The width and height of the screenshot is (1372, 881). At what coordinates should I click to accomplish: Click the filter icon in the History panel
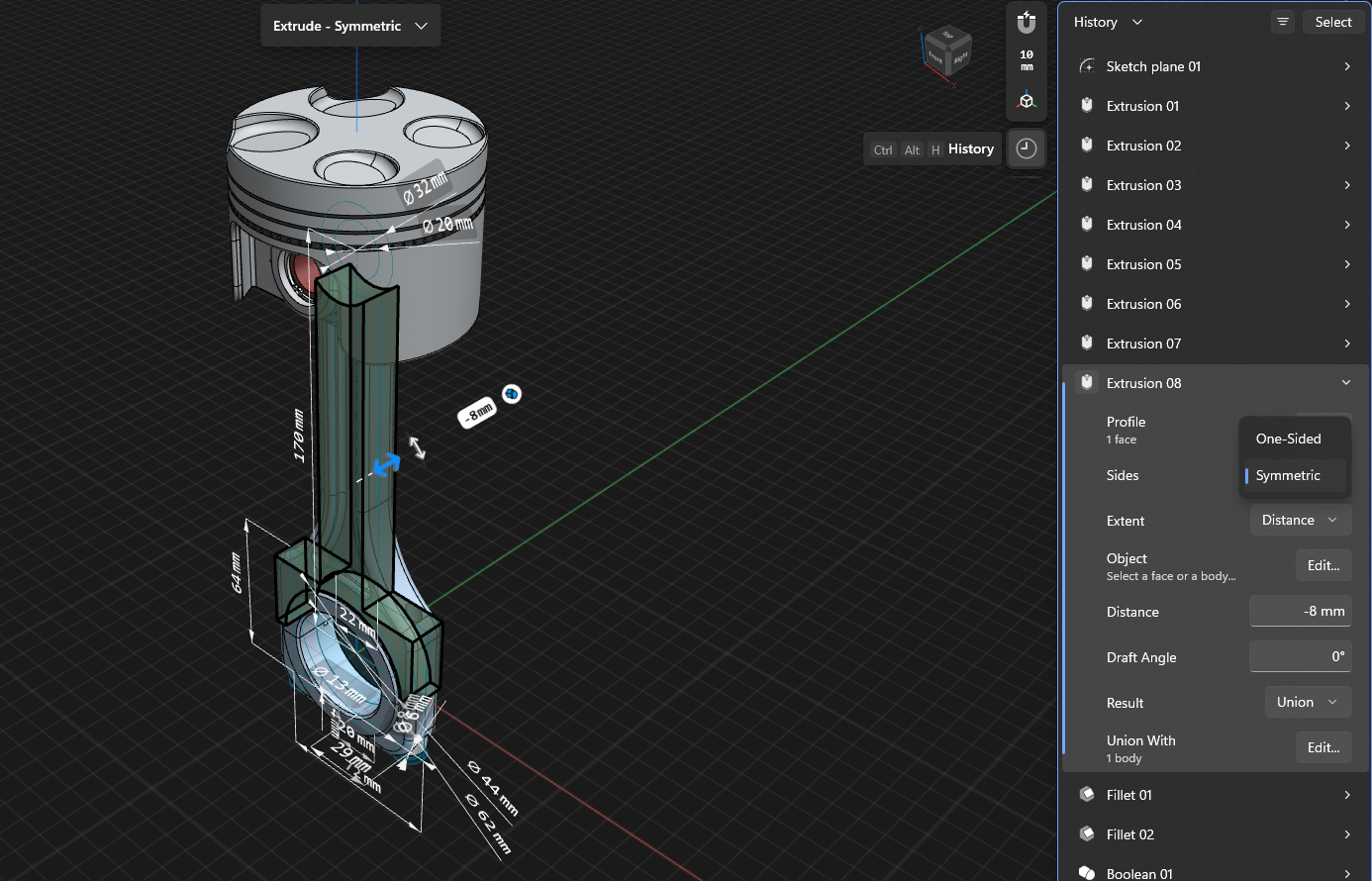1282,21
